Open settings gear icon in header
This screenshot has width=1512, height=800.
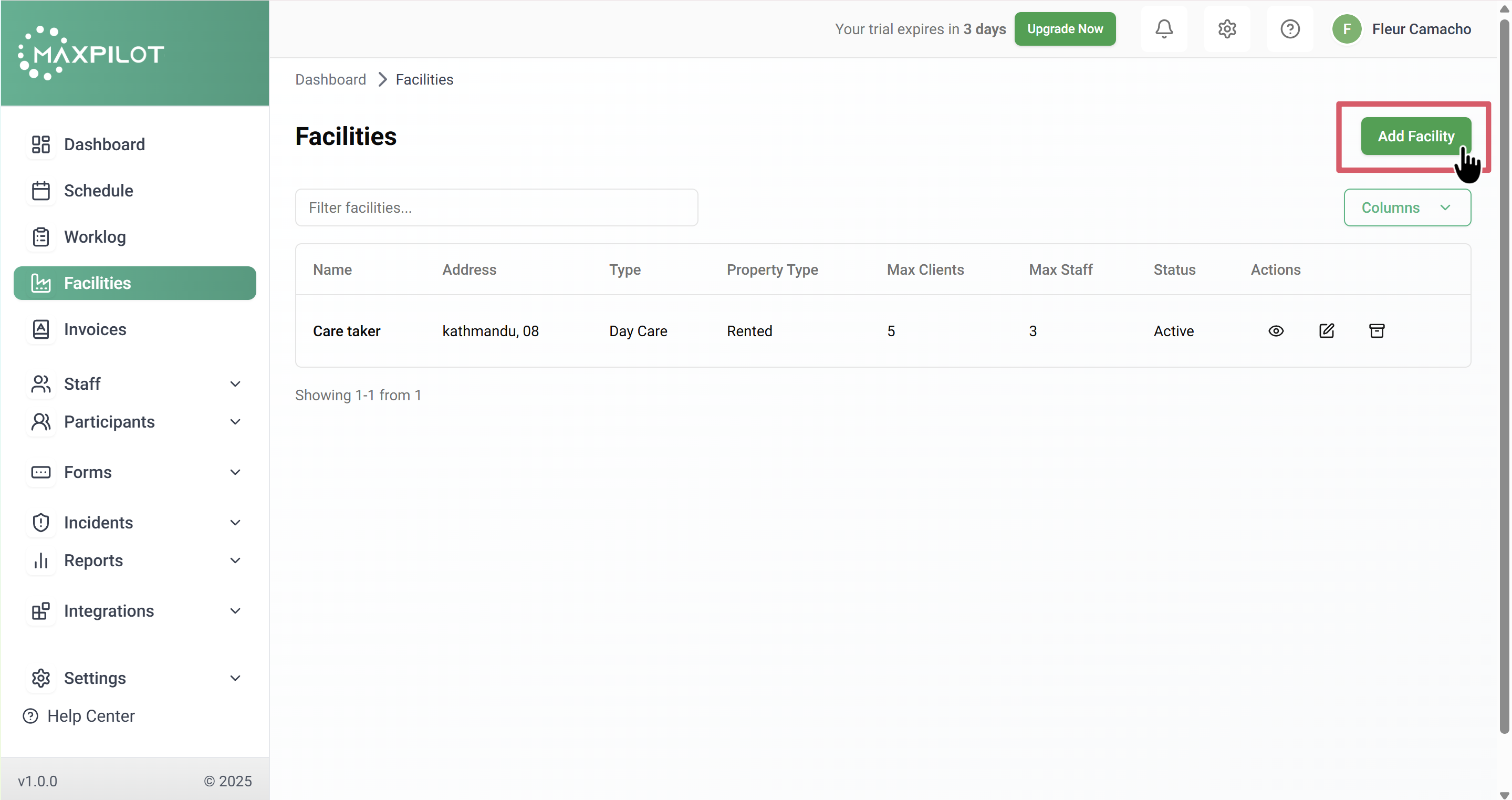1226,29
